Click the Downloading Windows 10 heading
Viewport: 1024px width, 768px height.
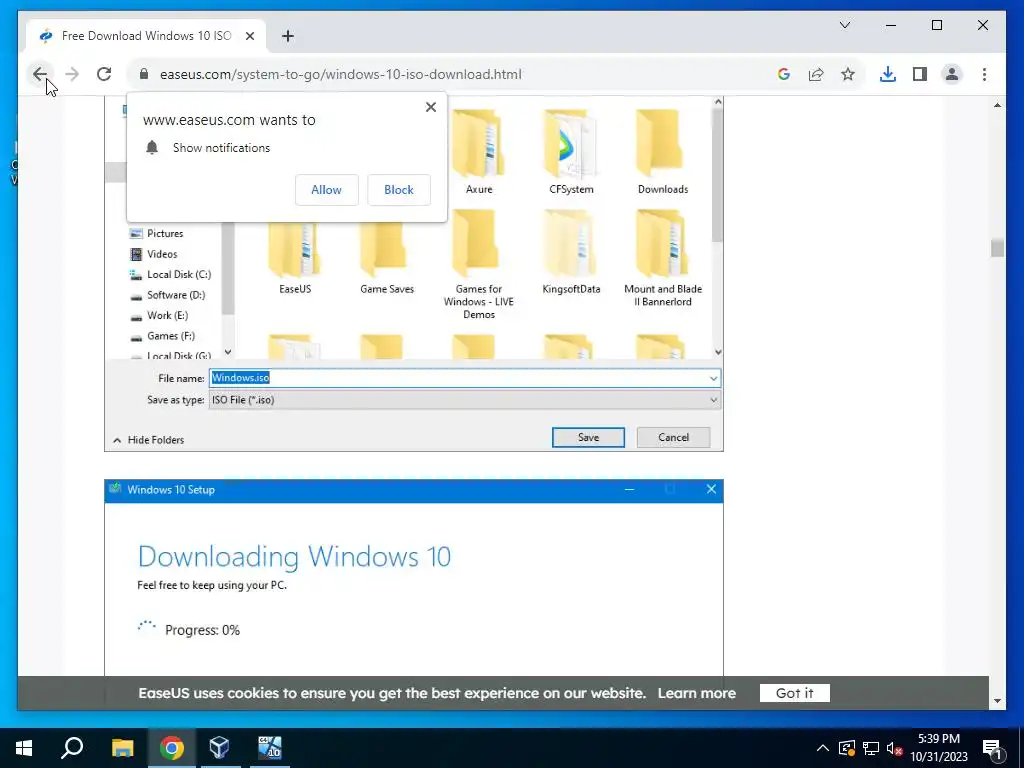295,556
